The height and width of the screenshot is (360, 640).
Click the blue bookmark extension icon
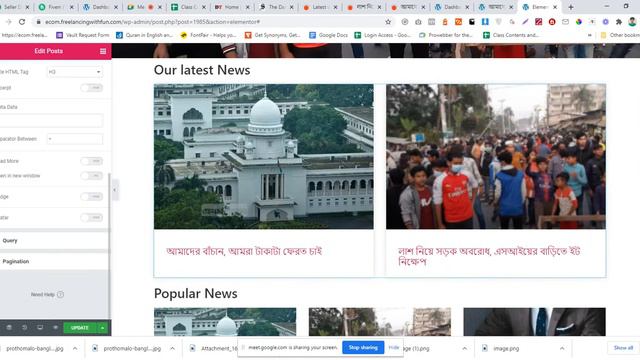(485, 22)
